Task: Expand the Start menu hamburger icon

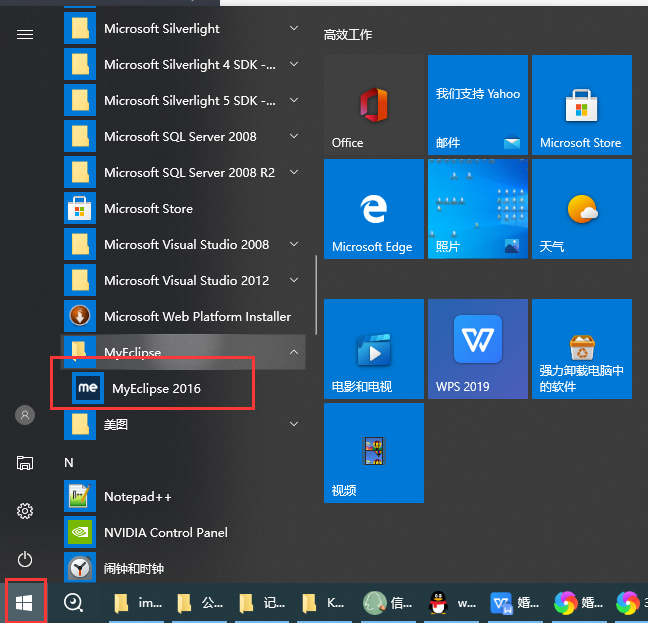Action: point(25,35)
